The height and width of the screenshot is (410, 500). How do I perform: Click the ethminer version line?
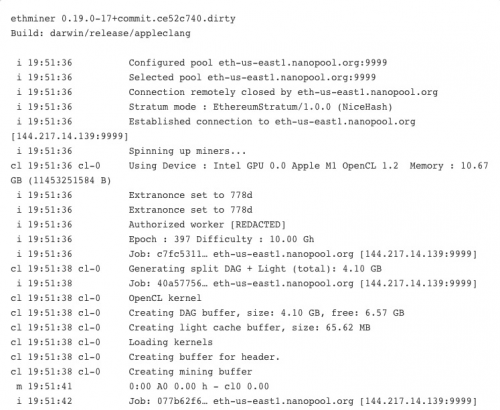click(123, 18)
